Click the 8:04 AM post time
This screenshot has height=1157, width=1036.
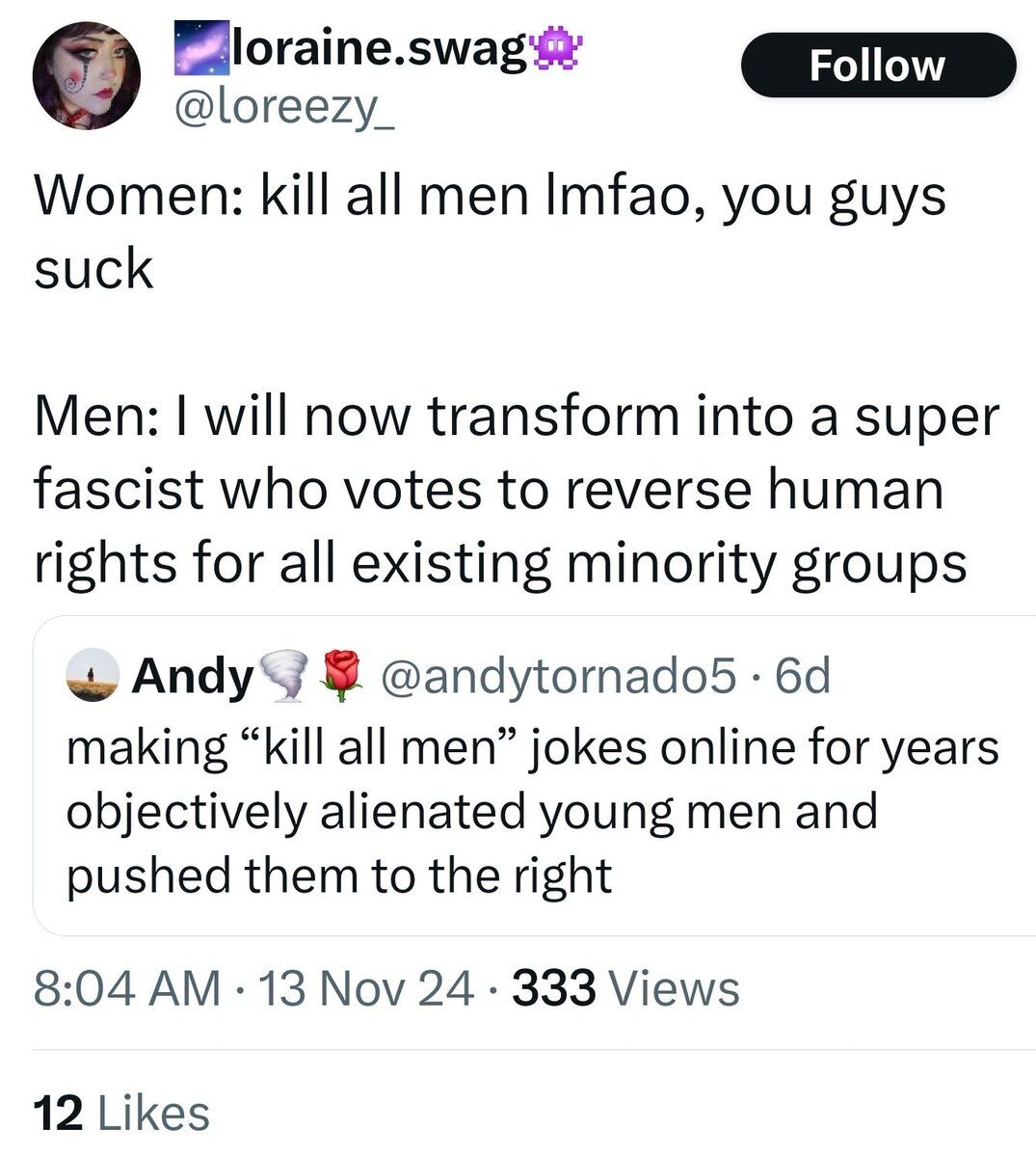tap(126, 988)
